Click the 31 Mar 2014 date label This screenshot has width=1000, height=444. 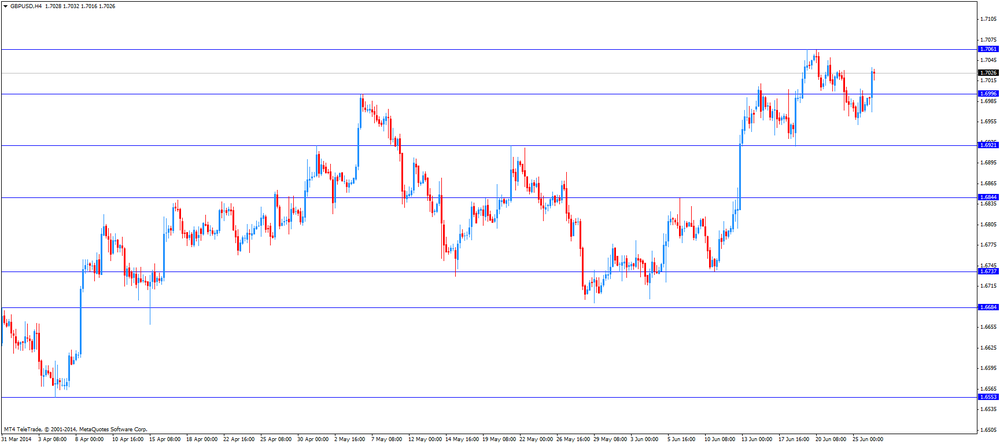pyautogui.click(x=17, y=440)
